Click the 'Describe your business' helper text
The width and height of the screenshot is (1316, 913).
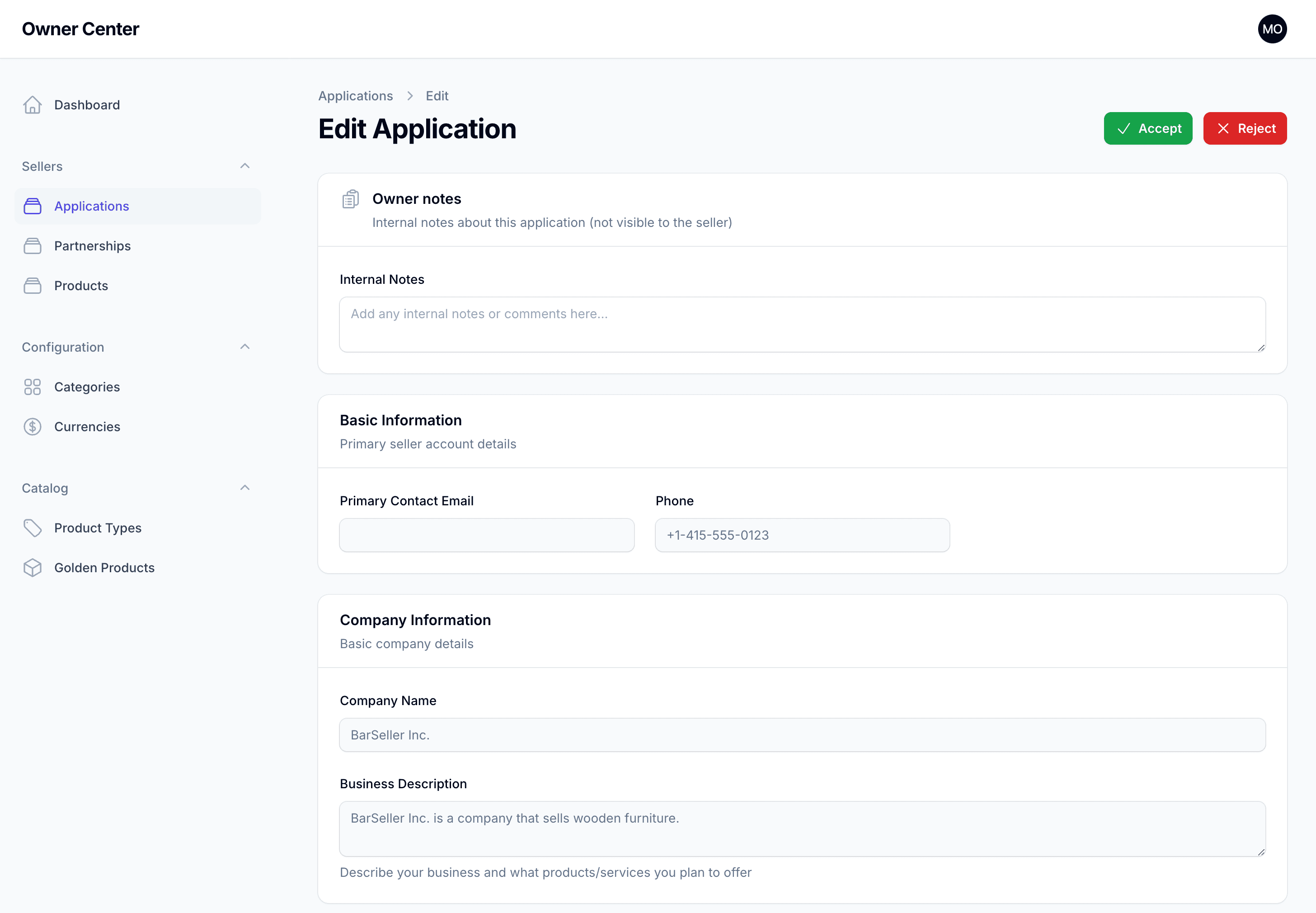545,872
